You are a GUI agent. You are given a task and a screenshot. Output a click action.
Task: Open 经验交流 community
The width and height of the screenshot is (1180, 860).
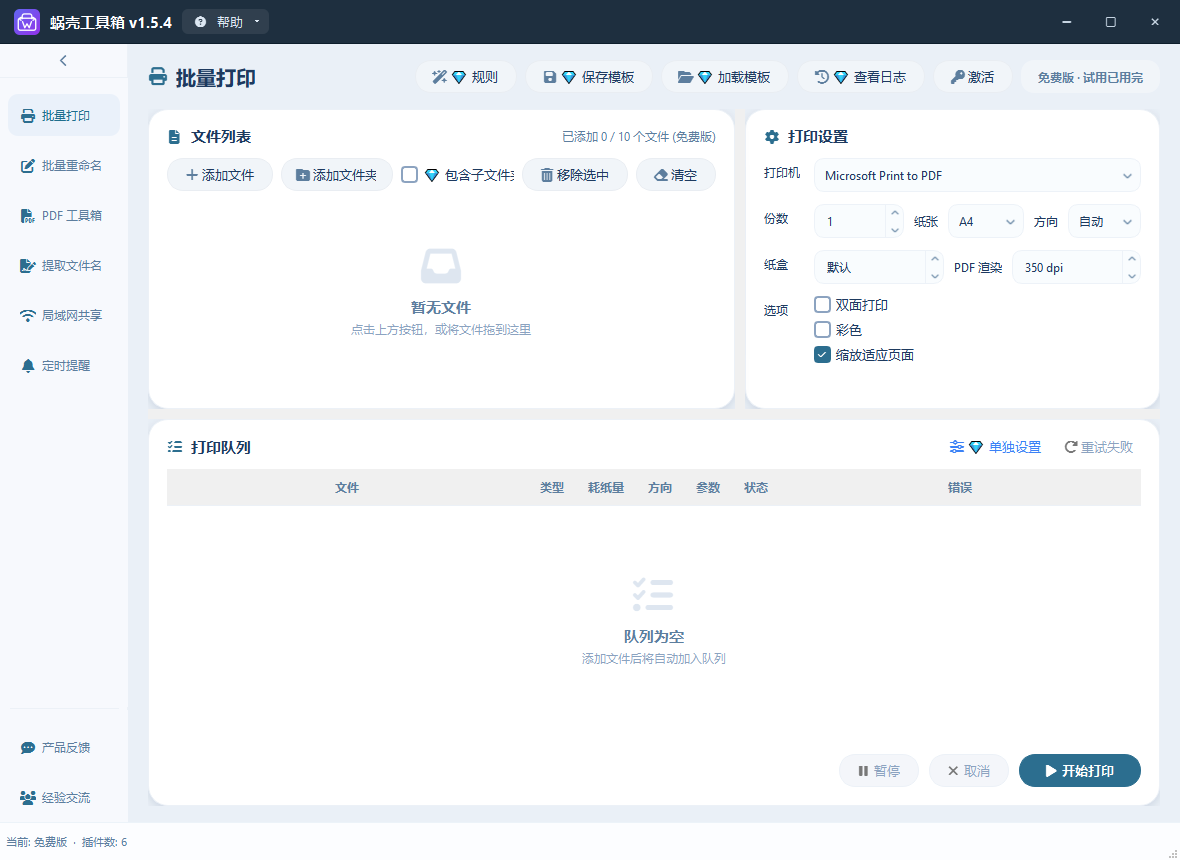[x=64, y=798]
